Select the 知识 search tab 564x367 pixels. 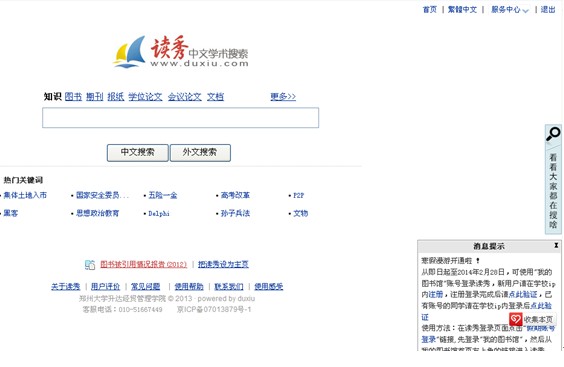[53, 96]
